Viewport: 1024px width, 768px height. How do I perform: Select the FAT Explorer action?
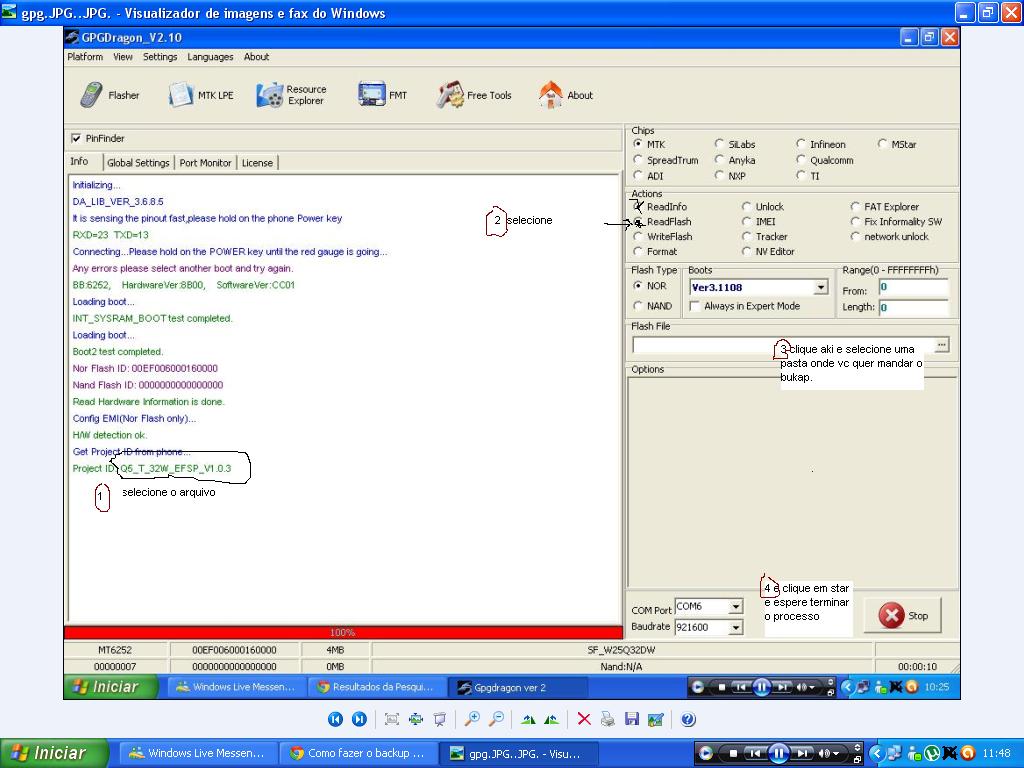point(855,206)
